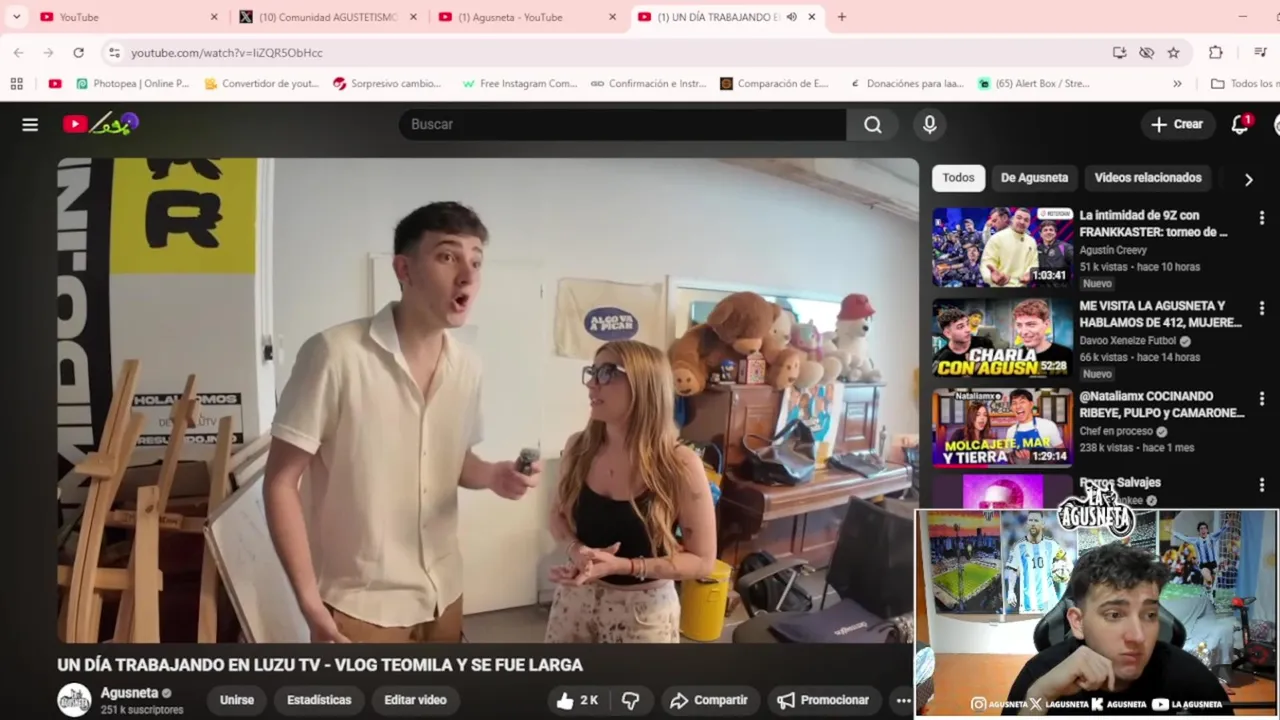This screenshot has width=1280, height=720.
Task: Switch to the Comunidad AGUSTETISMO tab
Action: [327, 17]
